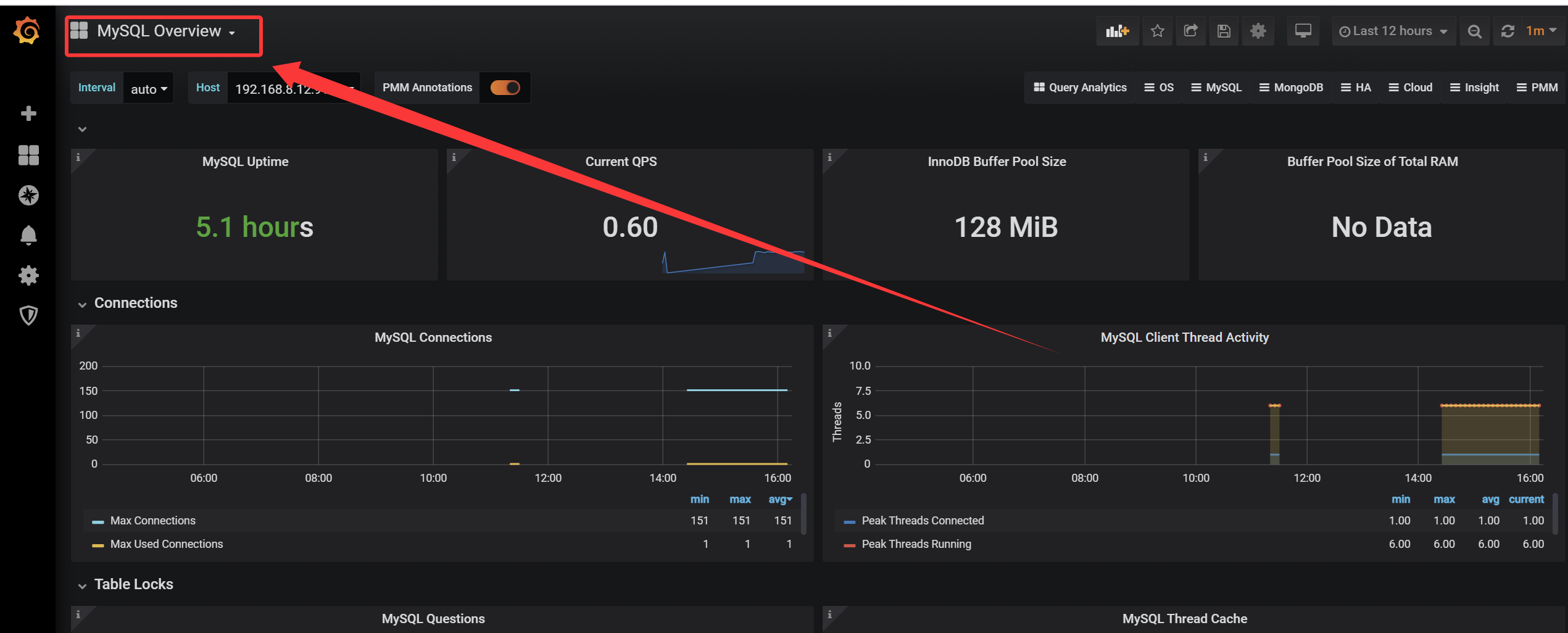The width and height of the screenshot is (1568, 633).
Task: Click the MySQL Questions panel title
Action: [433, 619]
